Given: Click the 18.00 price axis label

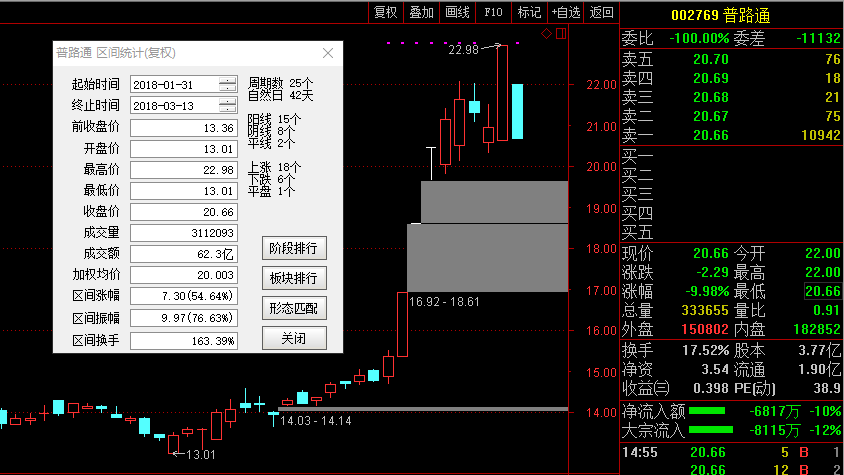Looking at the screenshot, I should 601,248.
